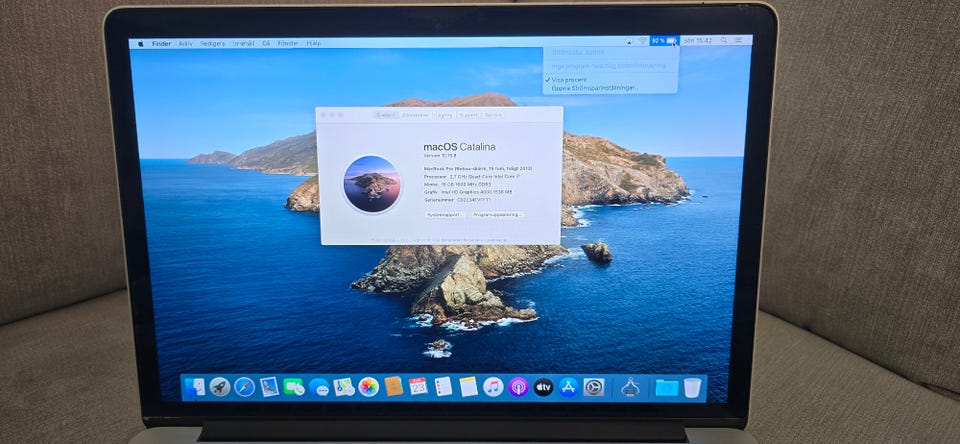The height and width of the screenshot is (444, 960).
Task: Click the Minne memory specification line
Action: [x=457, y=184]
